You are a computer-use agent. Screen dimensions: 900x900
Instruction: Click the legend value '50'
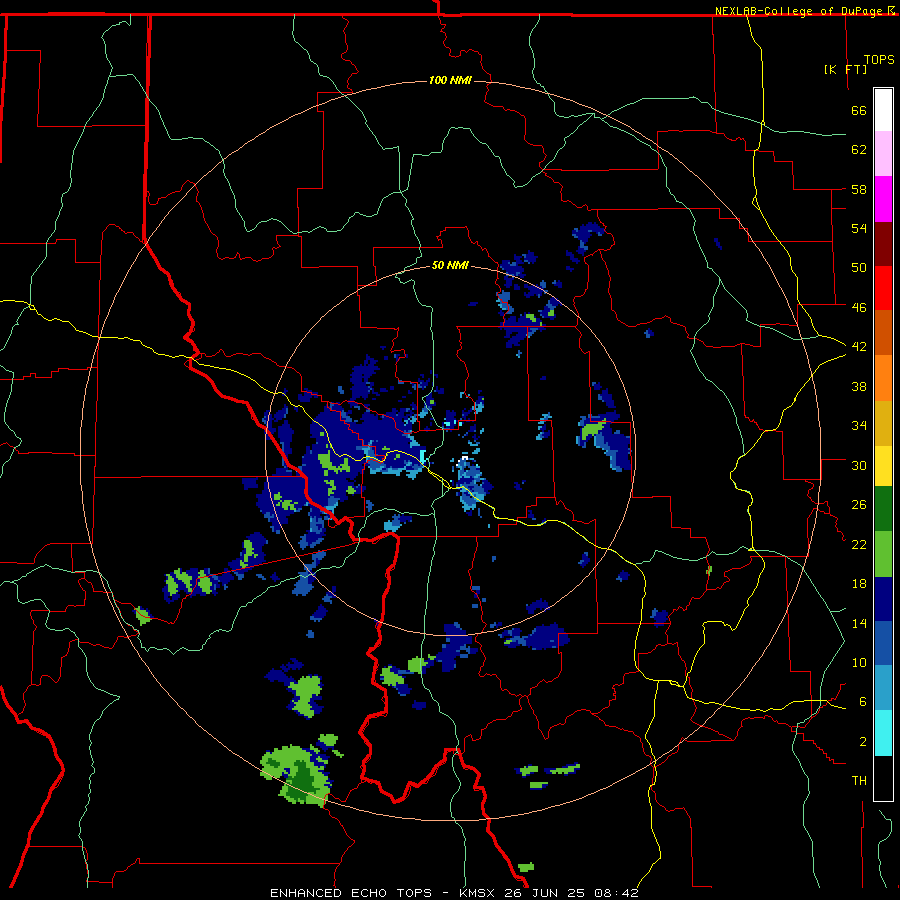coord(859,268)
